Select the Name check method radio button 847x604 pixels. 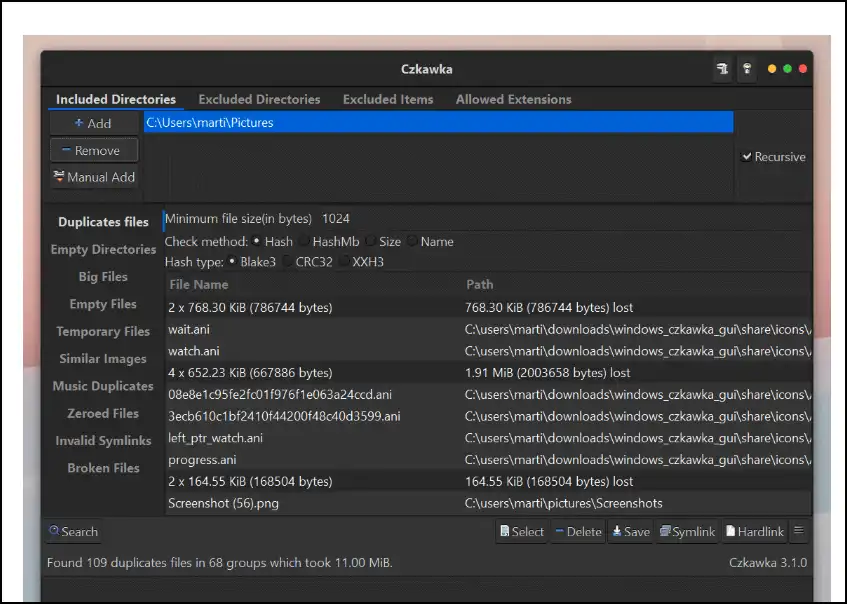pyautogui.click(x=412, y=241)
